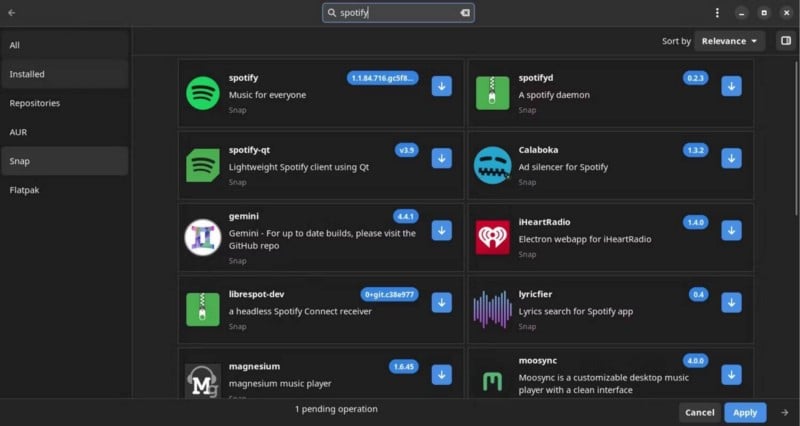Click Calaboka version badge 1.3.2
Image resolution: width=800 pixels, height=426 pixels.
tap(695, 150)
